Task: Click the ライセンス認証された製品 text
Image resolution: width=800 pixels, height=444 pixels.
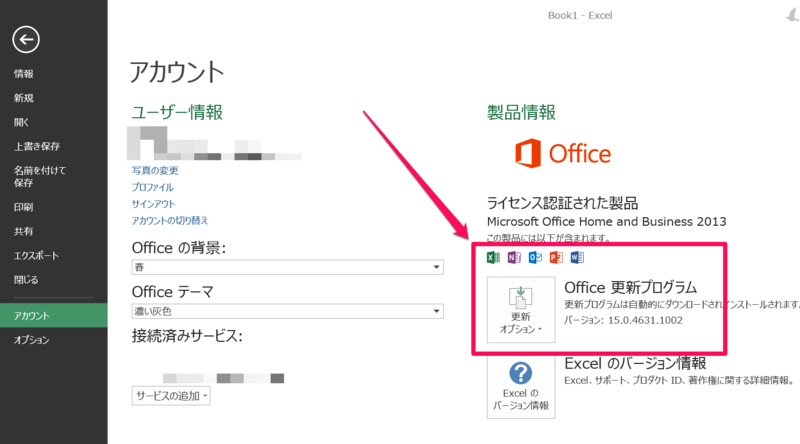Action: pos(562,203)
